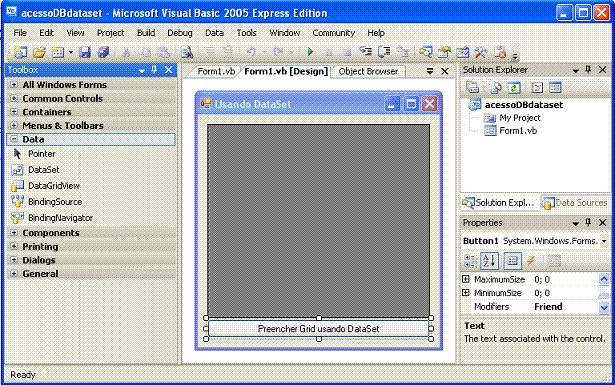Click the Save All icon
This screenshot has width=615, height=385.
103,52
